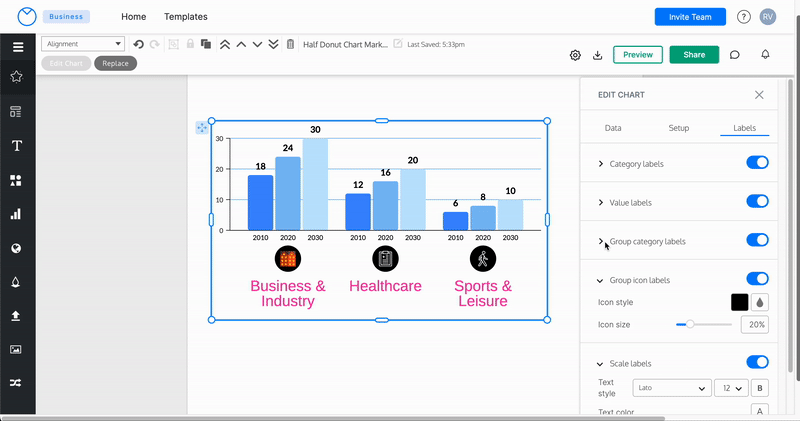Open the Alignment dropdown

[83, 44]
